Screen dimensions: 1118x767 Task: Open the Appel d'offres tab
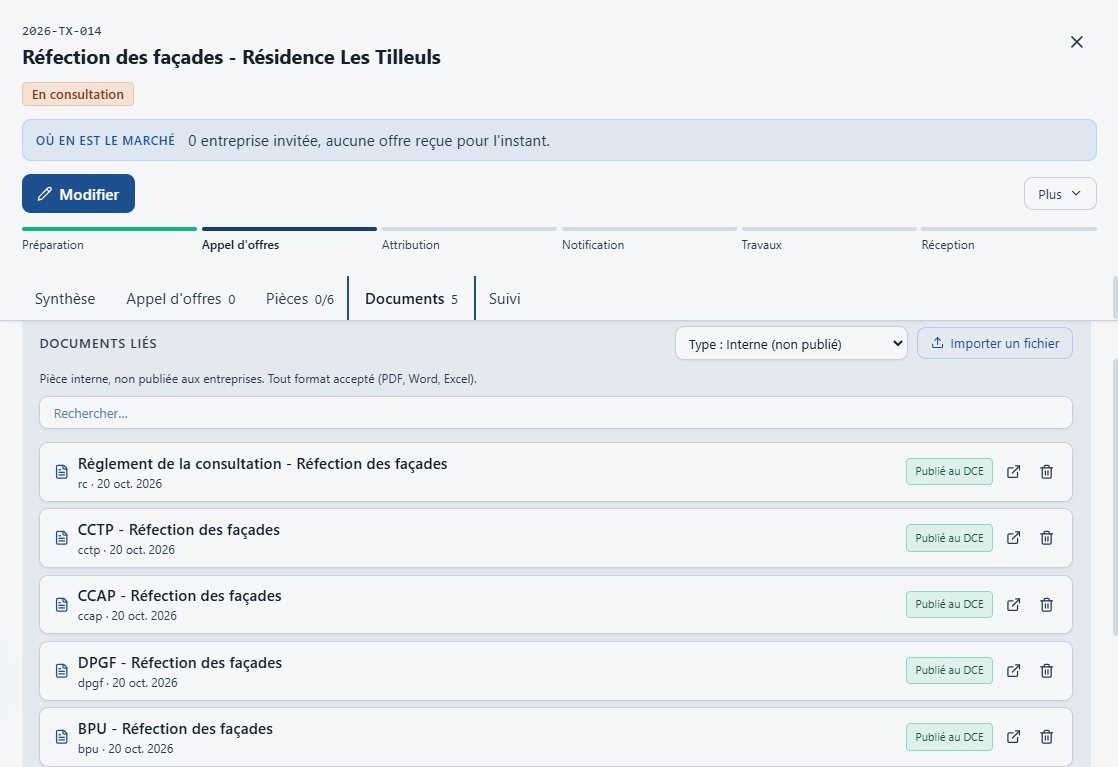(x=180, y=299)
